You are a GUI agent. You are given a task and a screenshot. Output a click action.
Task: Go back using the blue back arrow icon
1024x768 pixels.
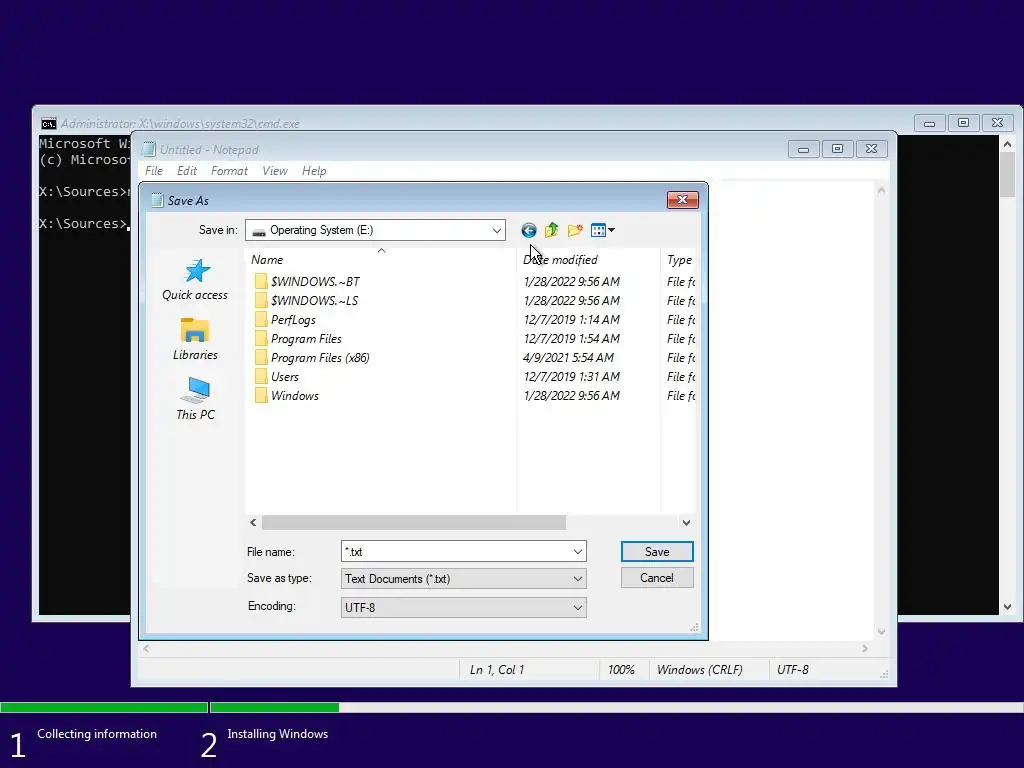528,231
